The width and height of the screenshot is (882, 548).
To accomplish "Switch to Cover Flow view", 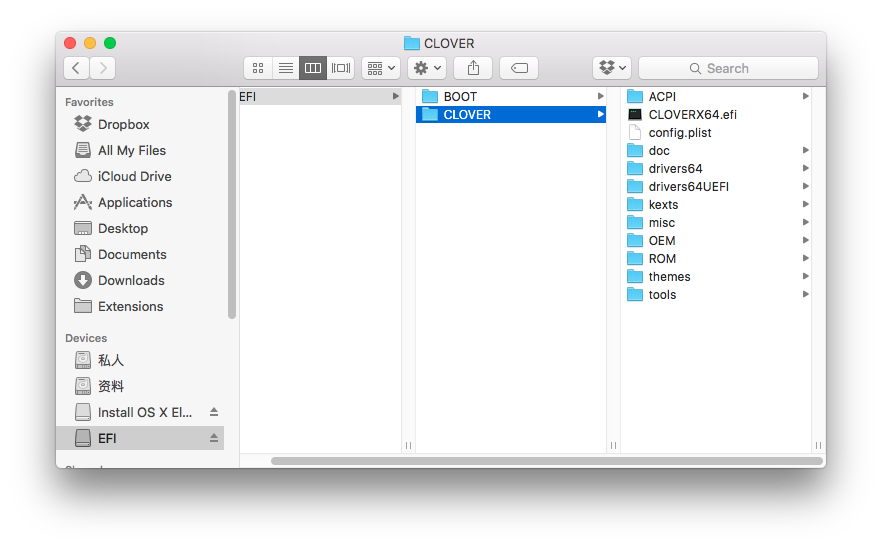I will [341, 68].
